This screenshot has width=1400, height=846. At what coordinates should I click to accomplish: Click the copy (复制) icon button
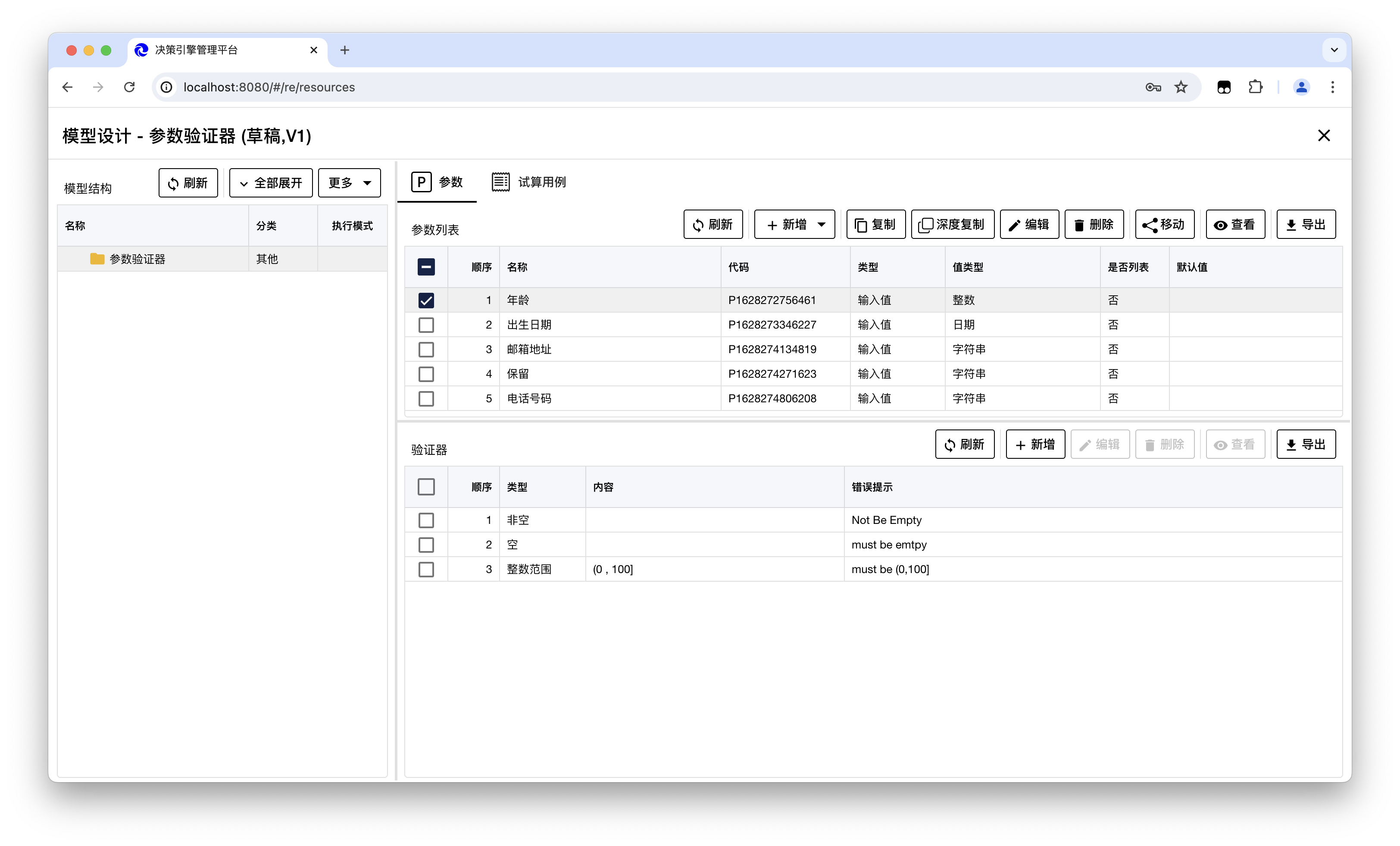coord(875,225)
